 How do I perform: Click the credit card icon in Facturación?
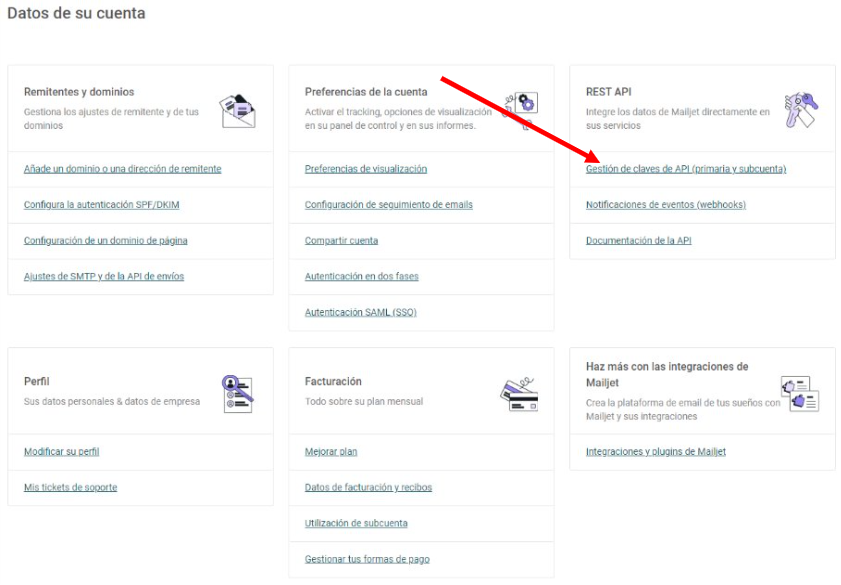519,394
